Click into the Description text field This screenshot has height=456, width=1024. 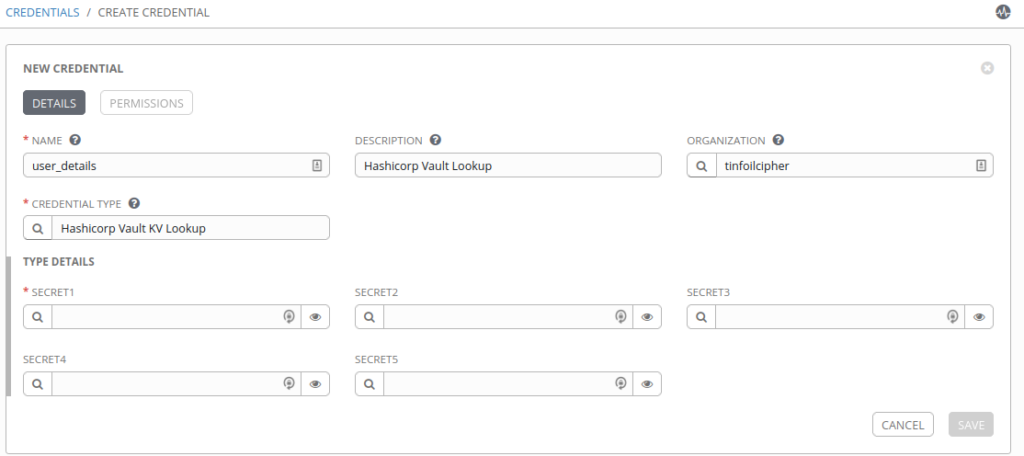pyautogui.click(x=508, y=166)
